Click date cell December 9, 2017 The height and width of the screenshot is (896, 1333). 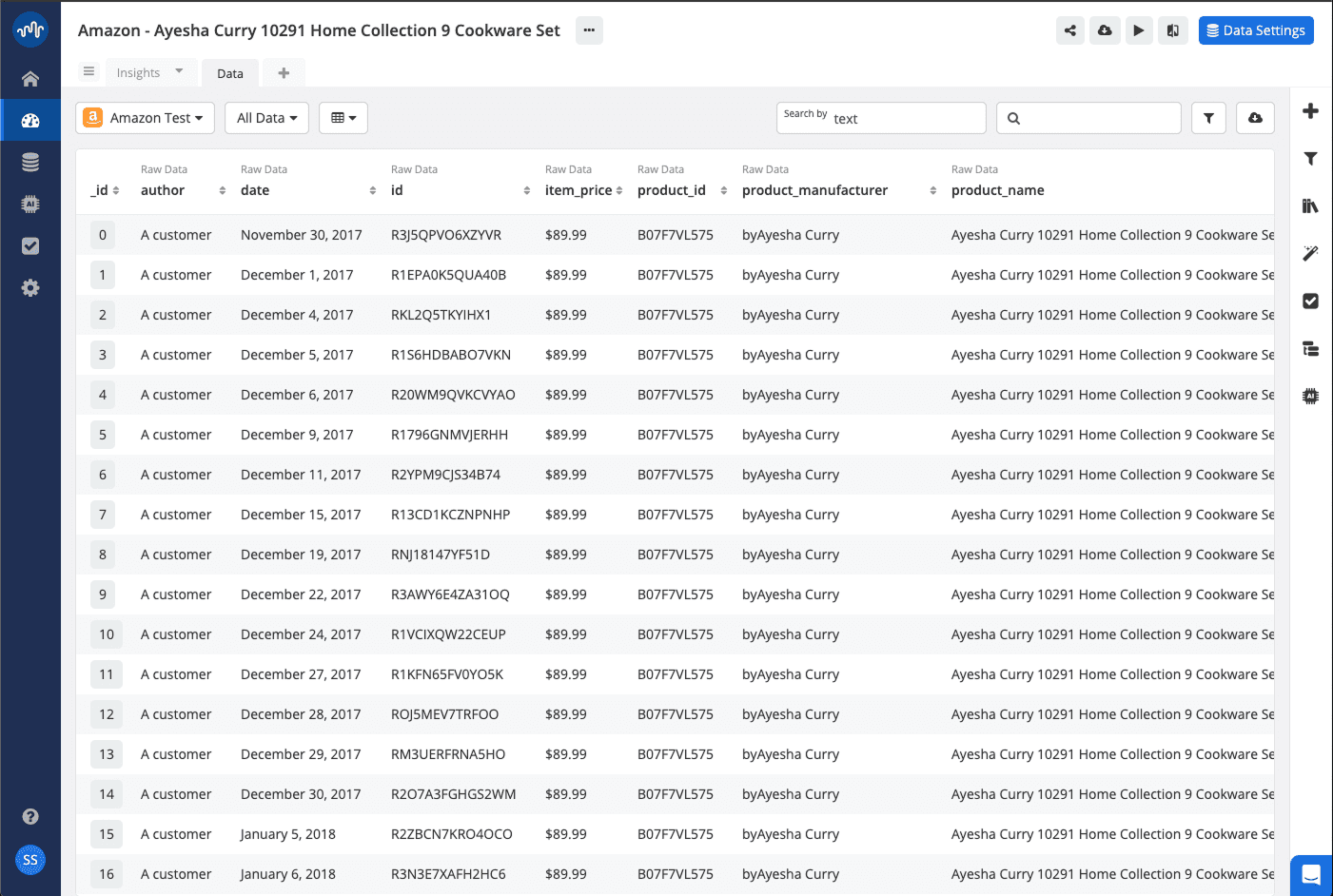point(297,435)
